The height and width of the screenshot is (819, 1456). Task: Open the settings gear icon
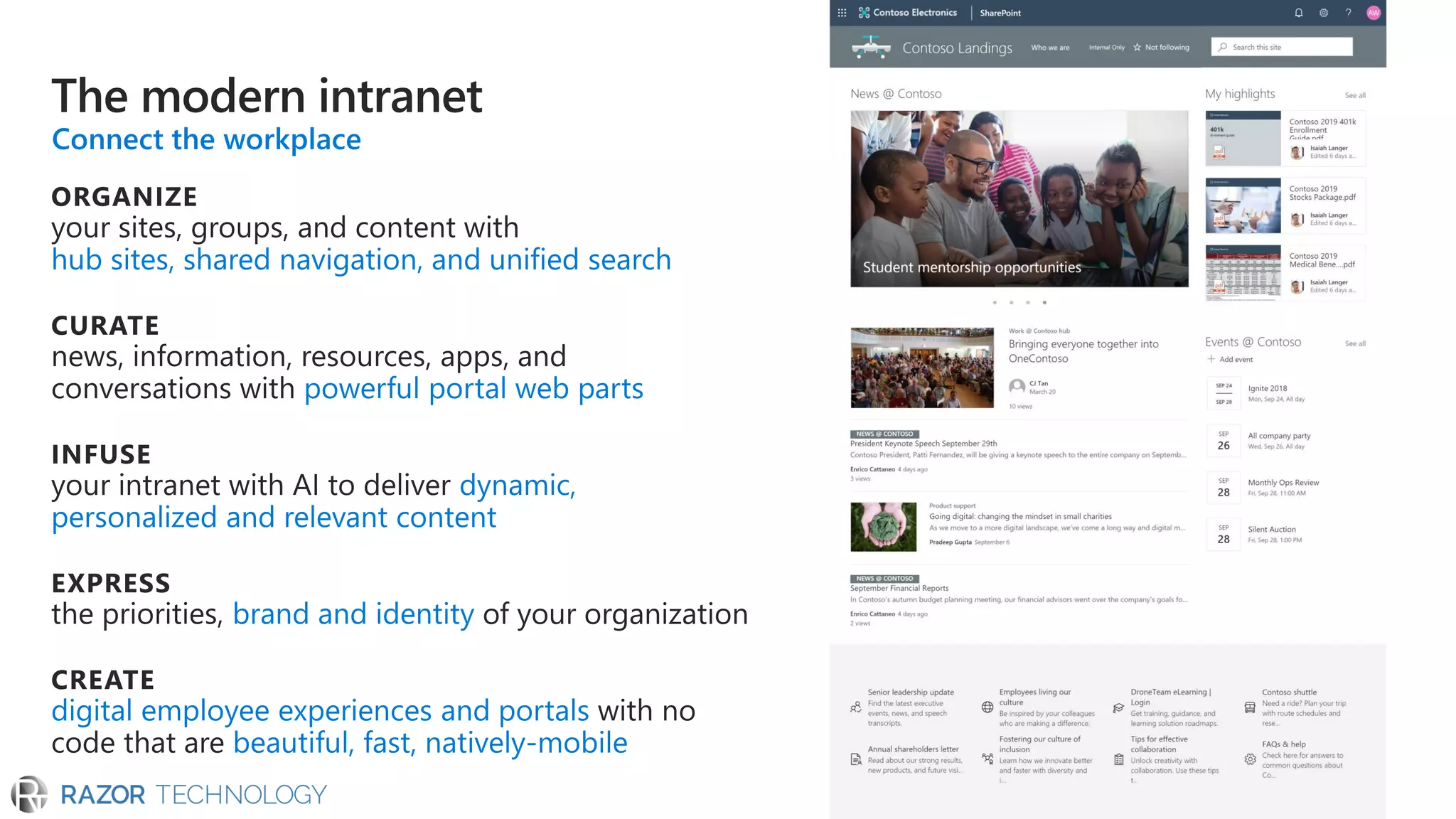click(1323, 13)
